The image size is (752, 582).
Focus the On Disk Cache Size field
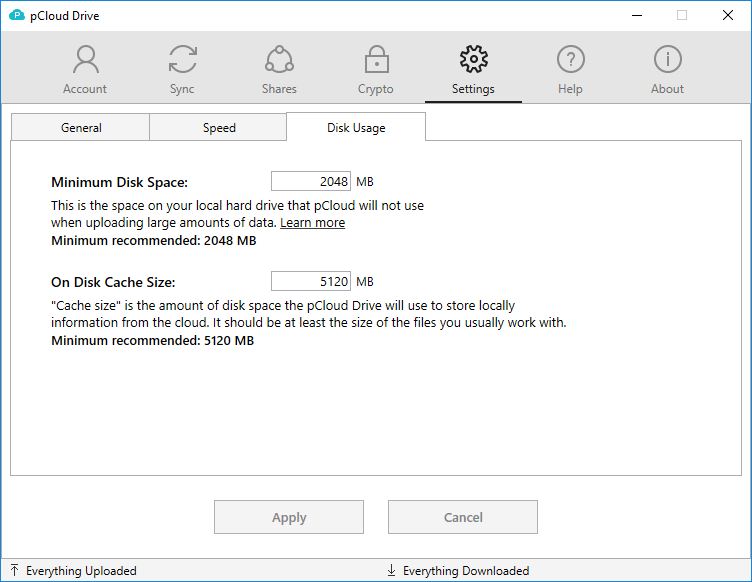tap(311, 281)
